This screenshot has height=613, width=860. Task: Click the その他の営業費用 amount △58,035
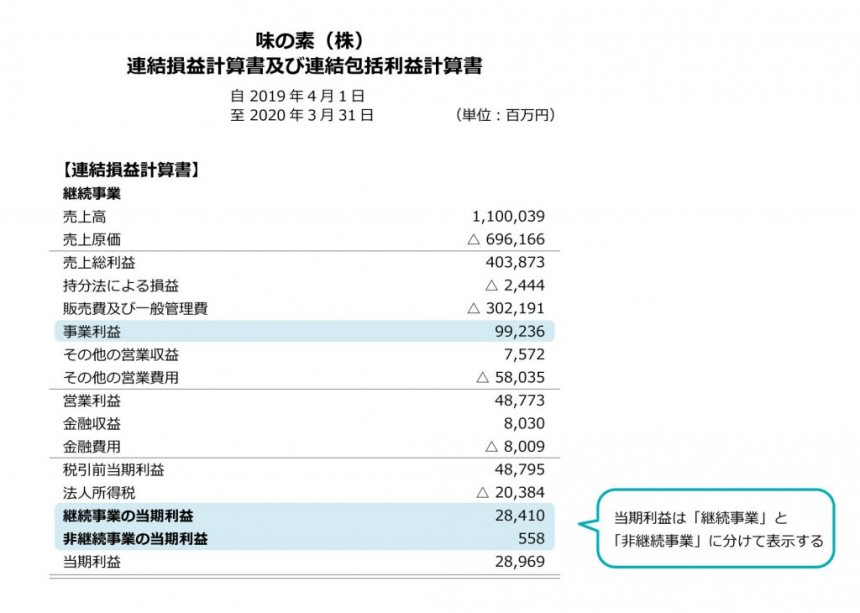(x=510, y=378)
